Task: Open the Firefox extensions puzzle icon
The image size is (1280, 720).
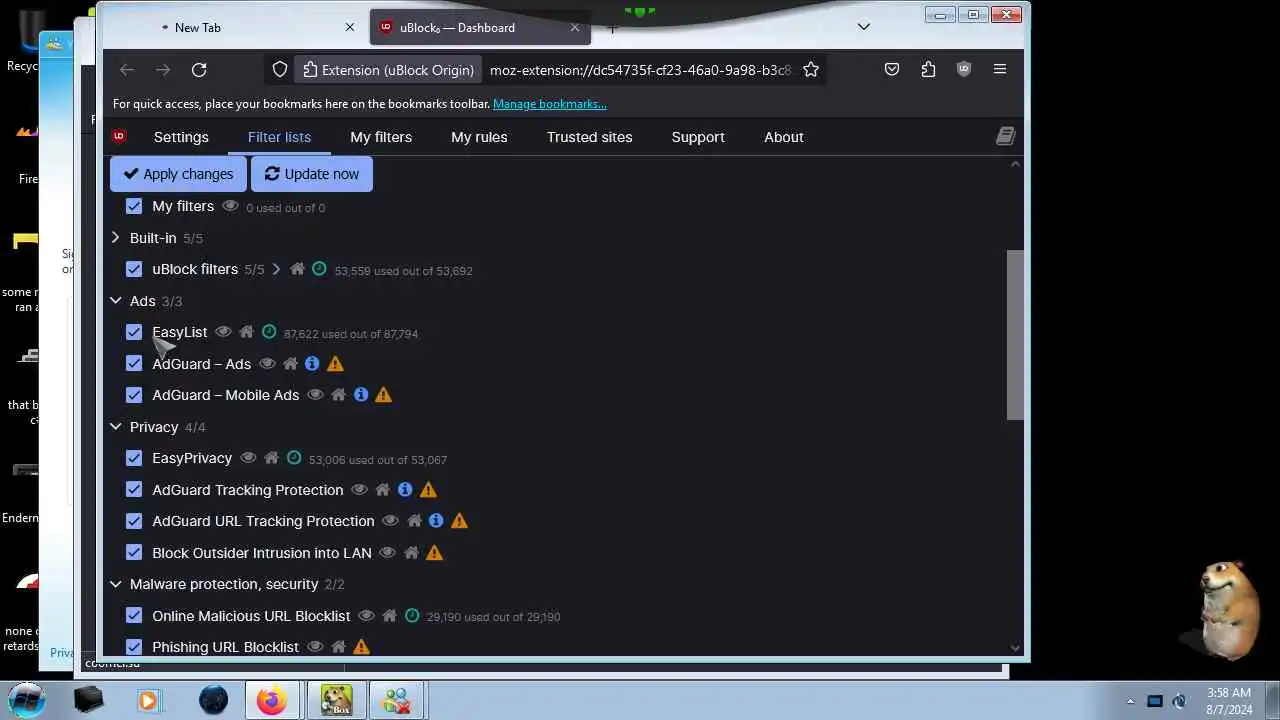Action: [928, 69]
